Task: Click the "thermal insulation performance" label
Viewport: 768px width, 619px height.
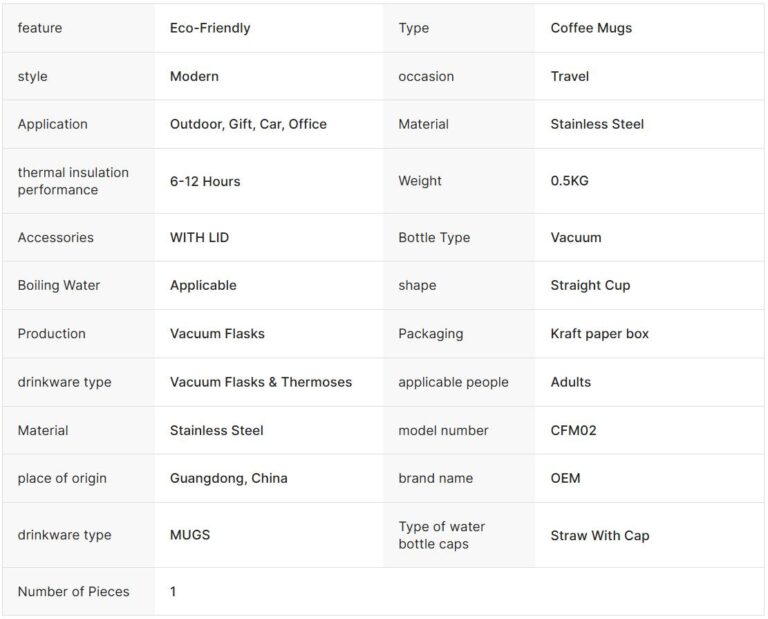Action: [x=73, y=181]
